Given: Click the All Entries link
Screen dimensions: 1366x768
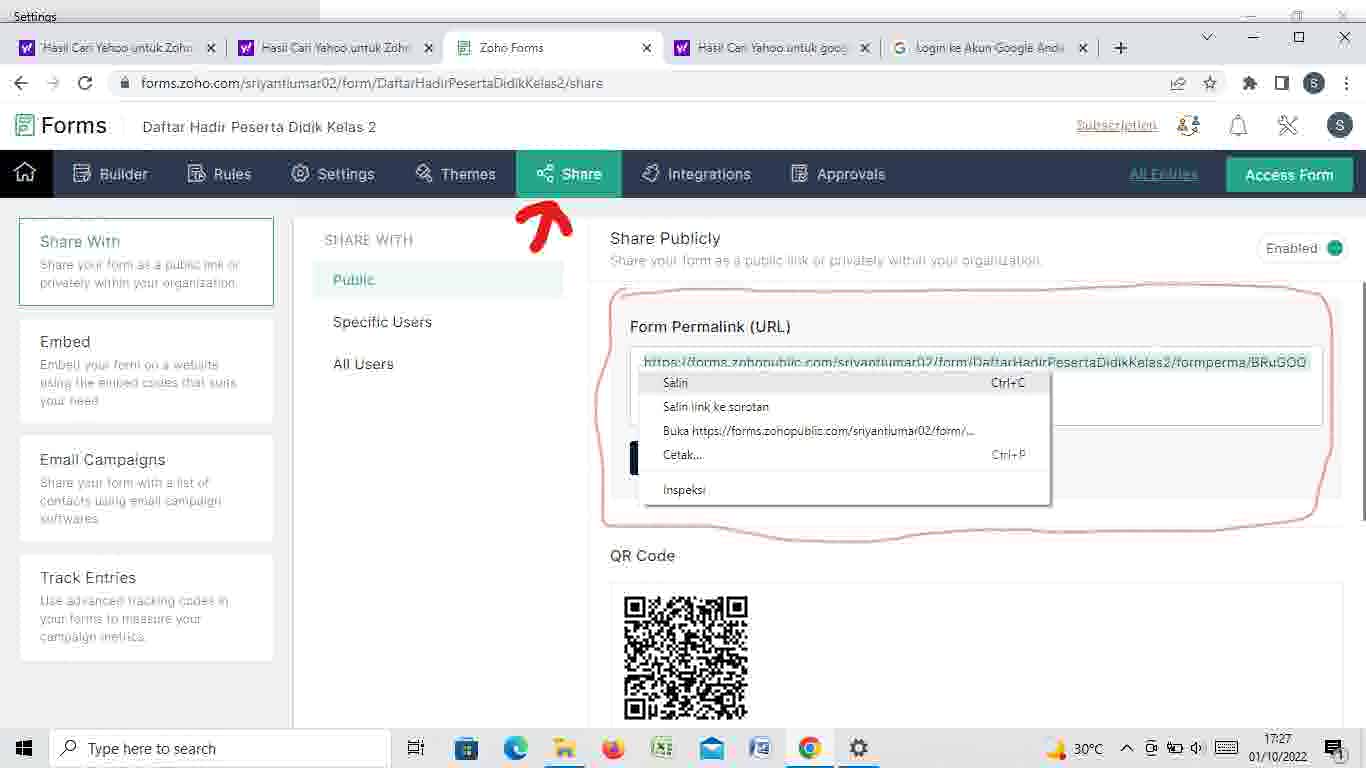Looking at the screenshot, I should [1163, 174].
